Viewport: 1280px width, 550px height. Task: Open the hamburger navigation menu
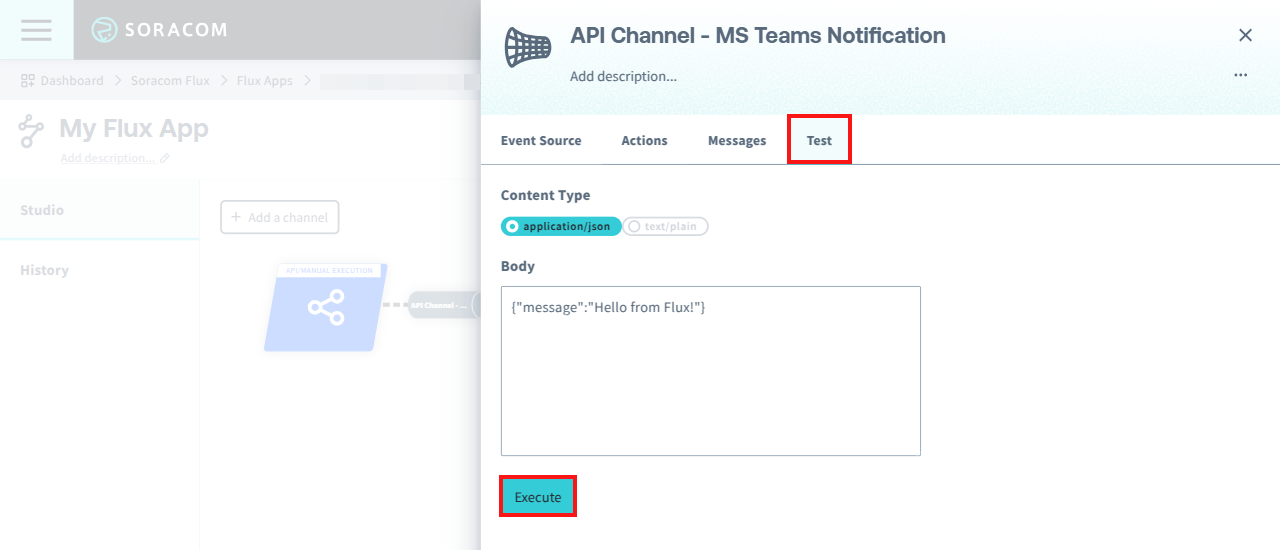coord(36,29)
